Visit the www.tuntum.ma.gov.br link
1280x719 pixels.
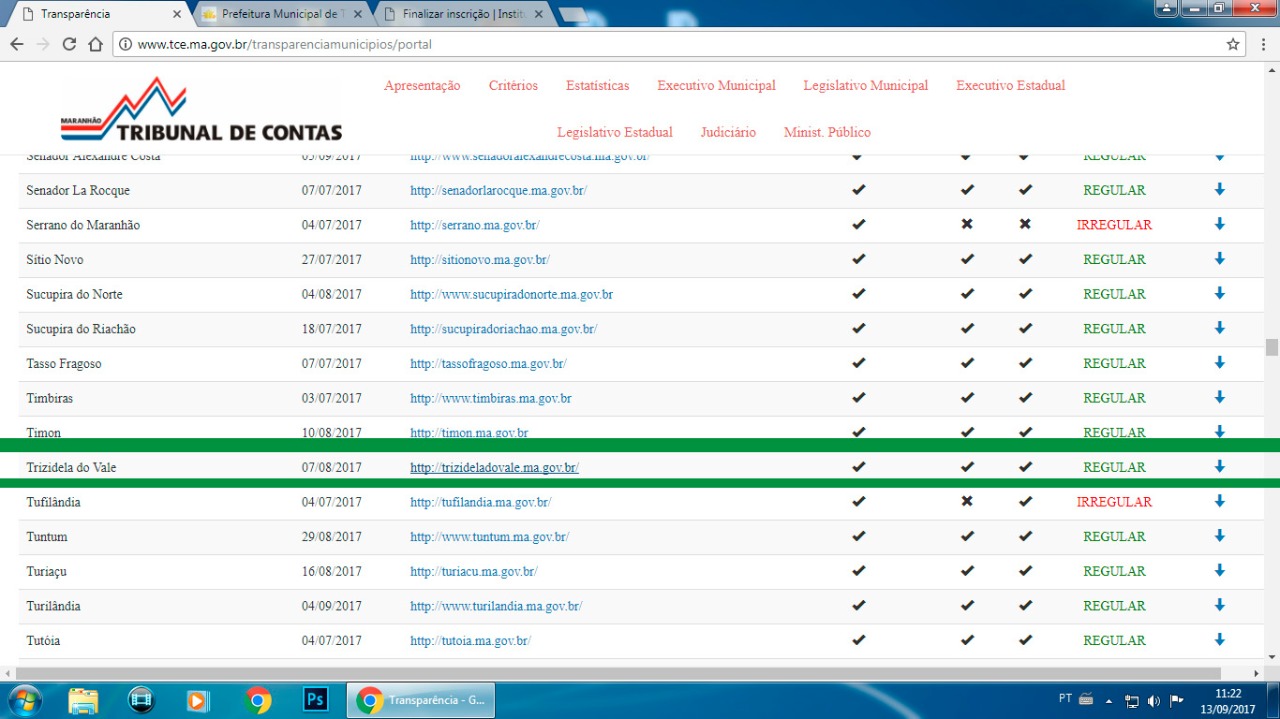489,537
